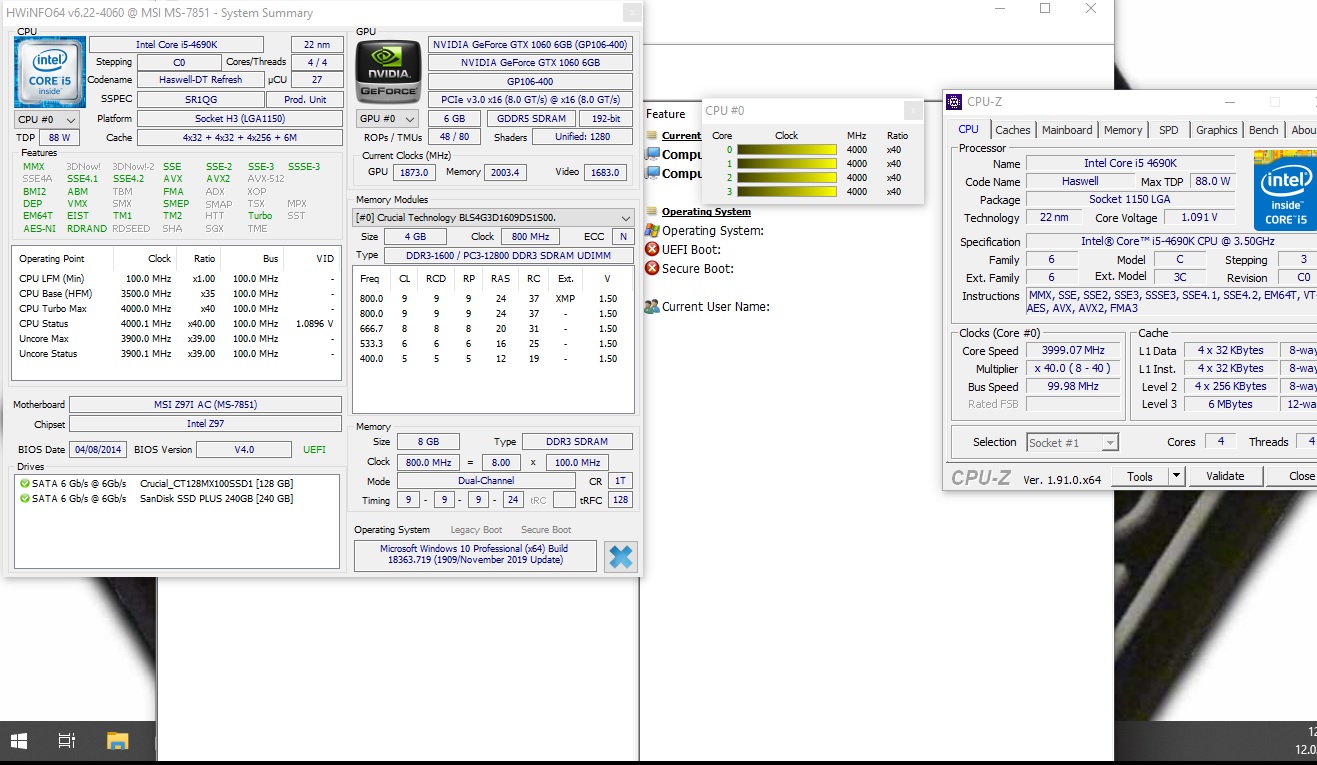This screenshot has width=1317, height=765.
Task: Click the NVIDIA GeForce logo in HWiNFO
Action: (388, 72)
